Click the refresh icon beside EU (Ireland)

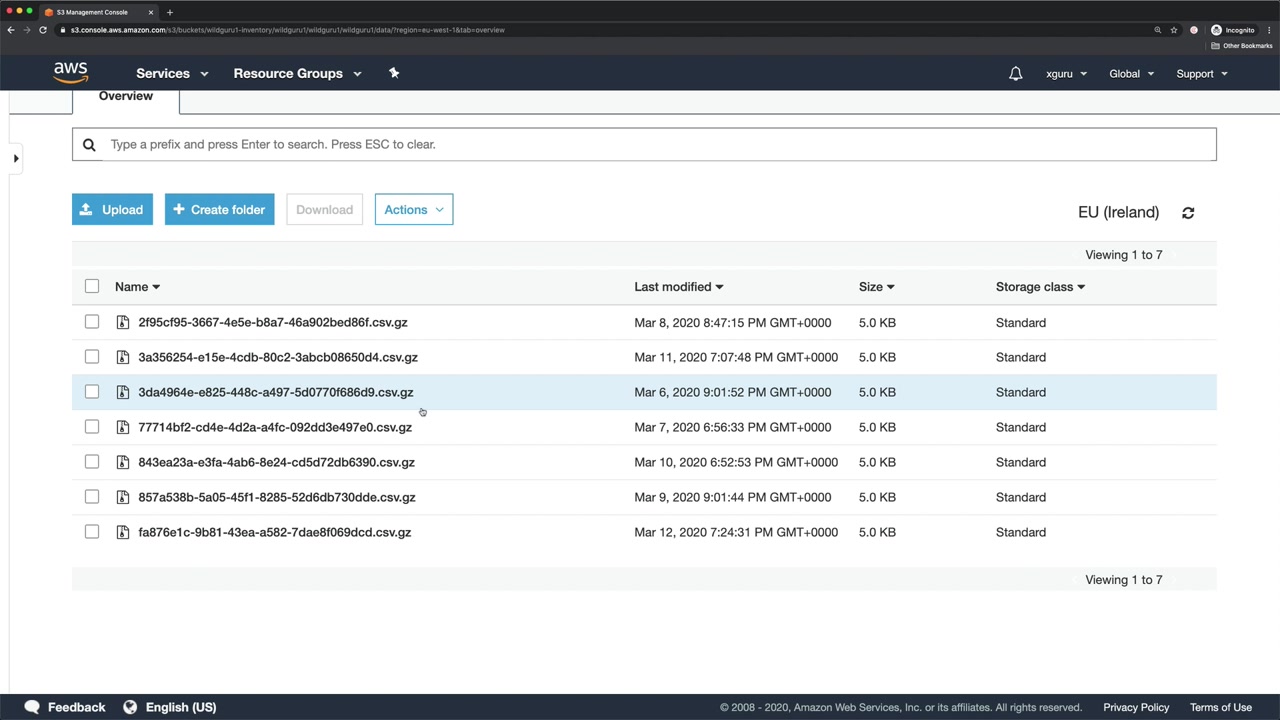click(x=1188, y=213)
